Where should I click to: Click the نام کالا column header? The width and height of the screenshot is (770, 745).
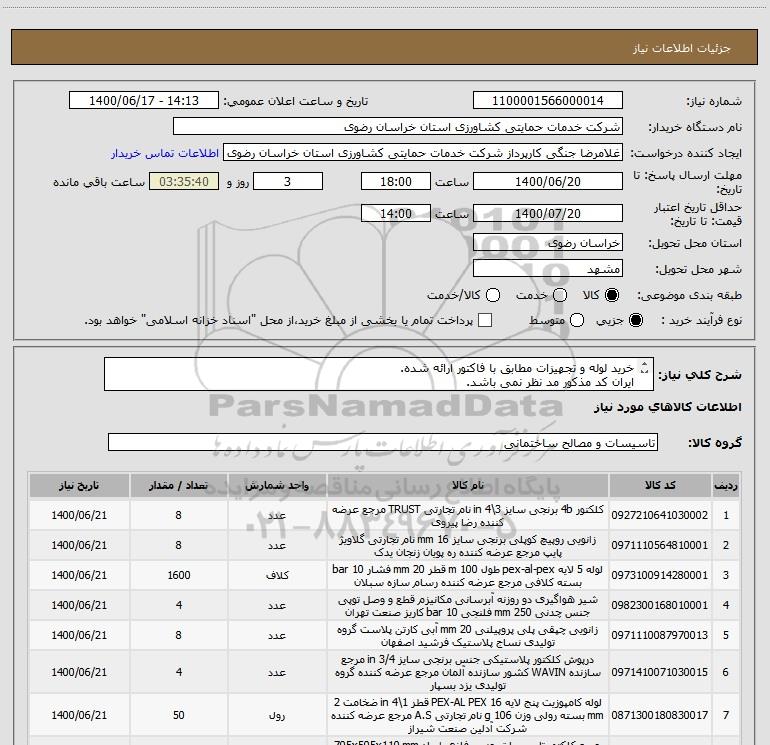[468, 485]
